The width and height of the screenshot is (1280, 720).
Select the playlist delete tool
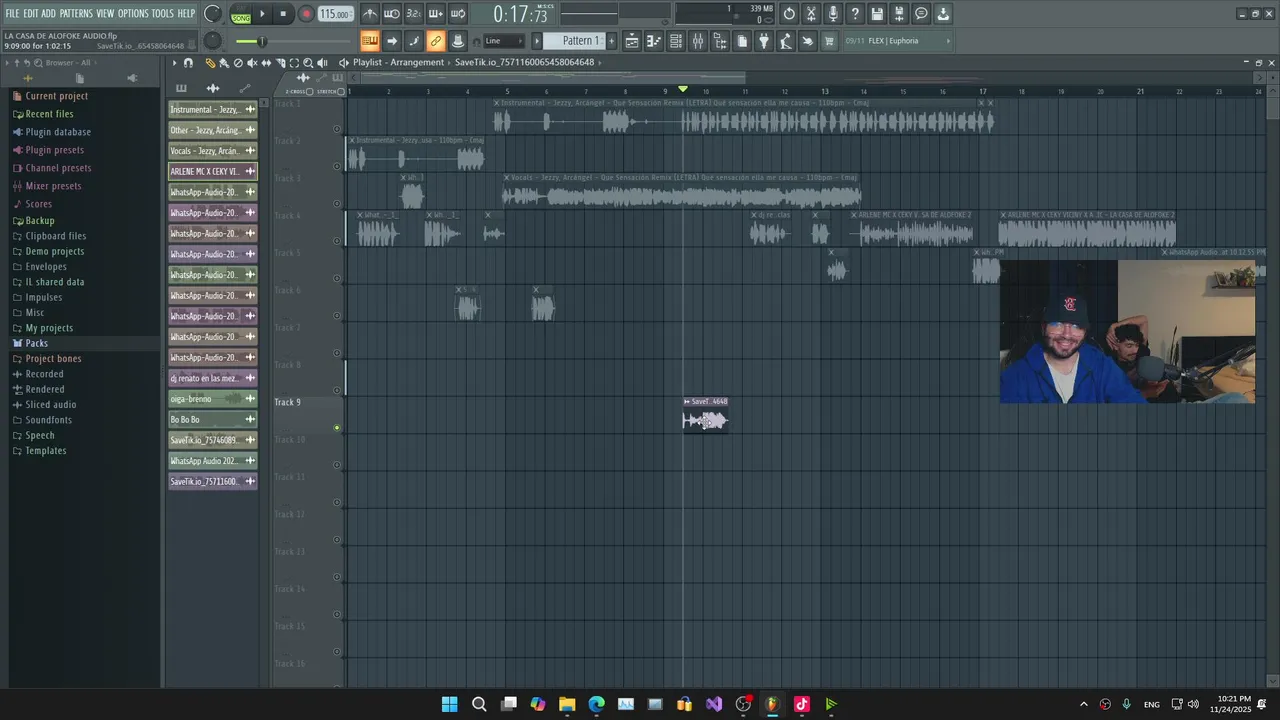pos(238,62)
